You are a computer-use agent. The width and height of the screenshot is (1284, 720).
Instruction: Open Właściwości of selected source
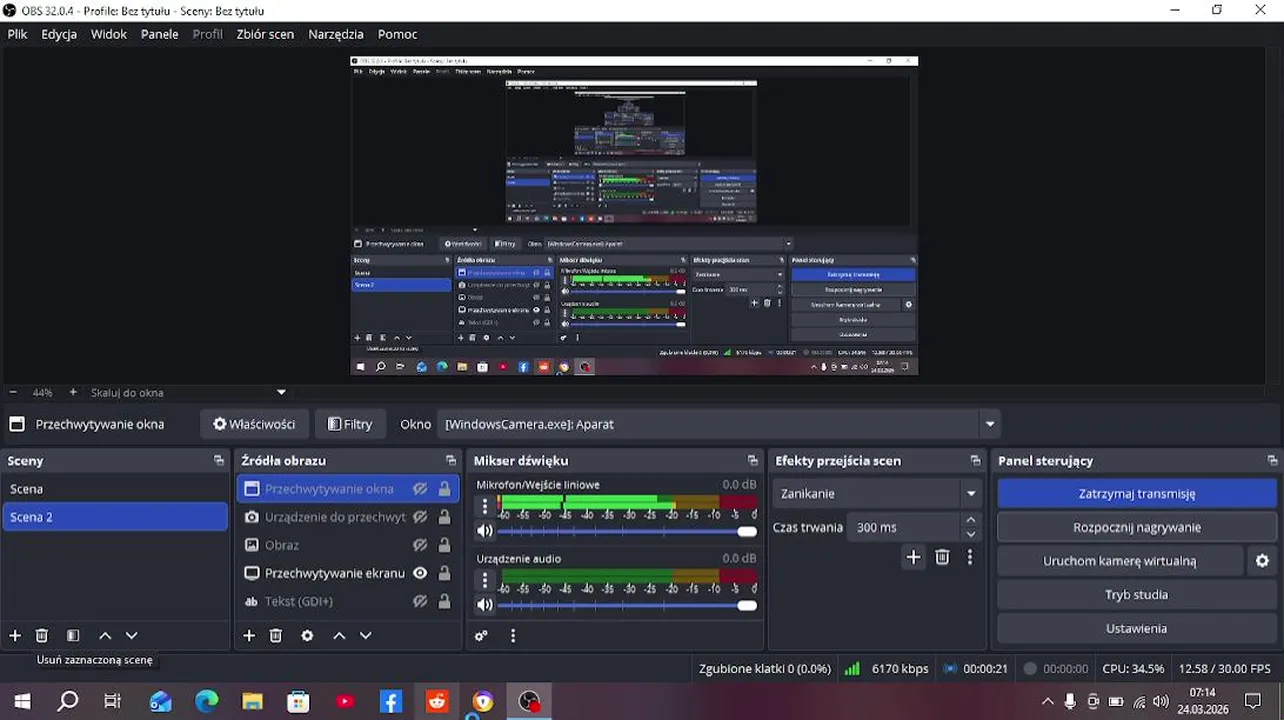pyautogui.click(x=254, y=424)
